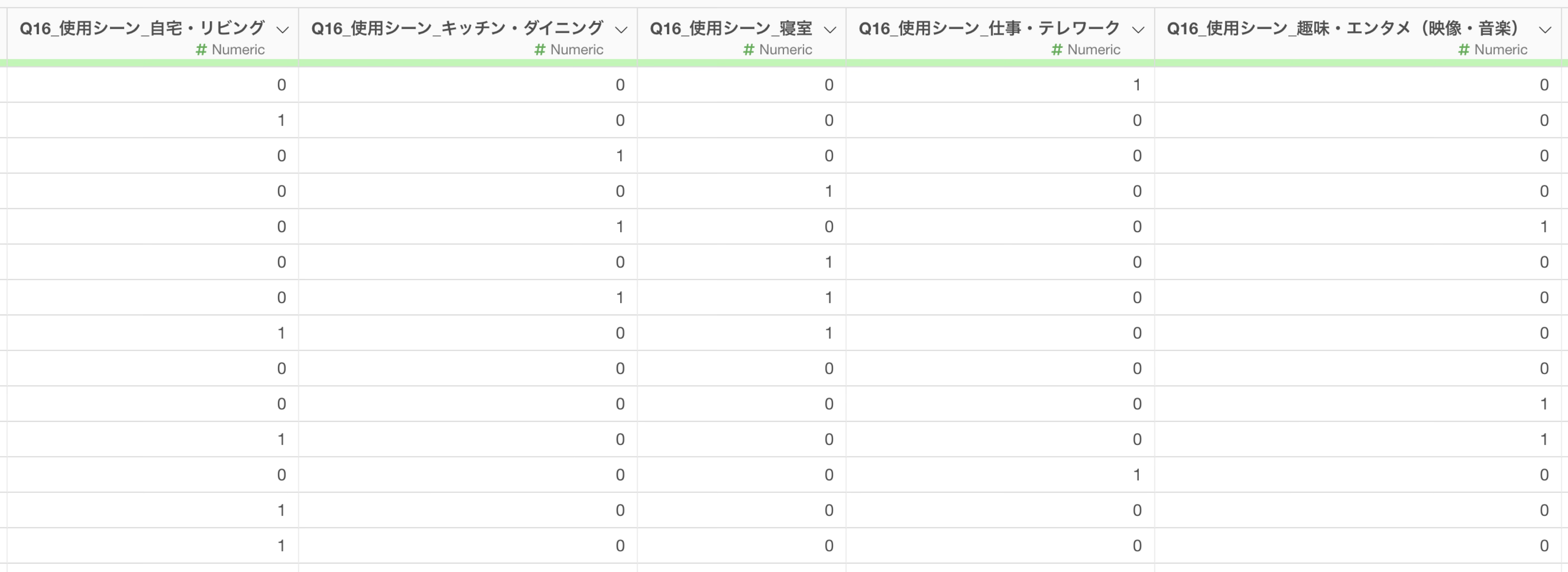
Task: Click the Numeric hash icon of 寝室 column
Action: [x=749, y=50]
